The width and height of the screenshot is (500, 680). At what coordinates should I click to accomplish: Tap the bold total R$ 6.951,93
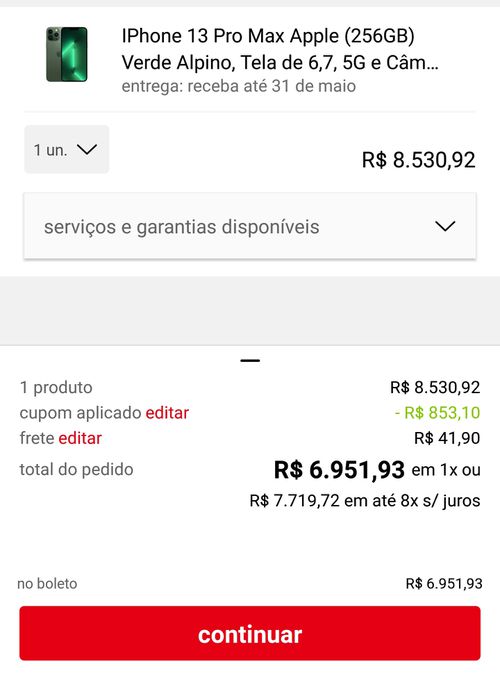click(339, 470)
